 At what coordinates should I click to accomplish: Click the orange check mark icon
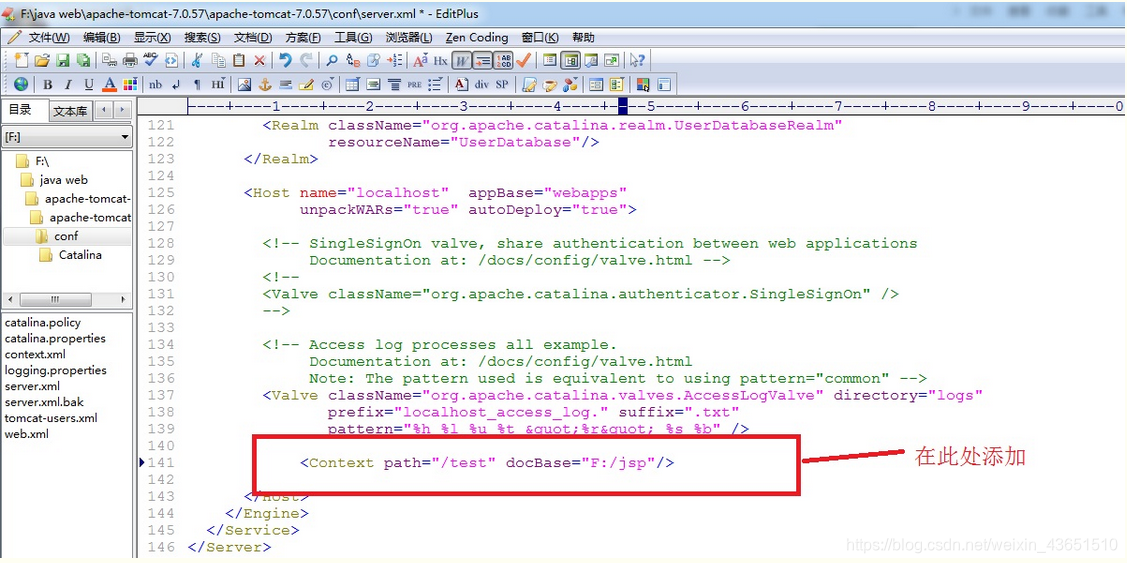click(523, 60)
